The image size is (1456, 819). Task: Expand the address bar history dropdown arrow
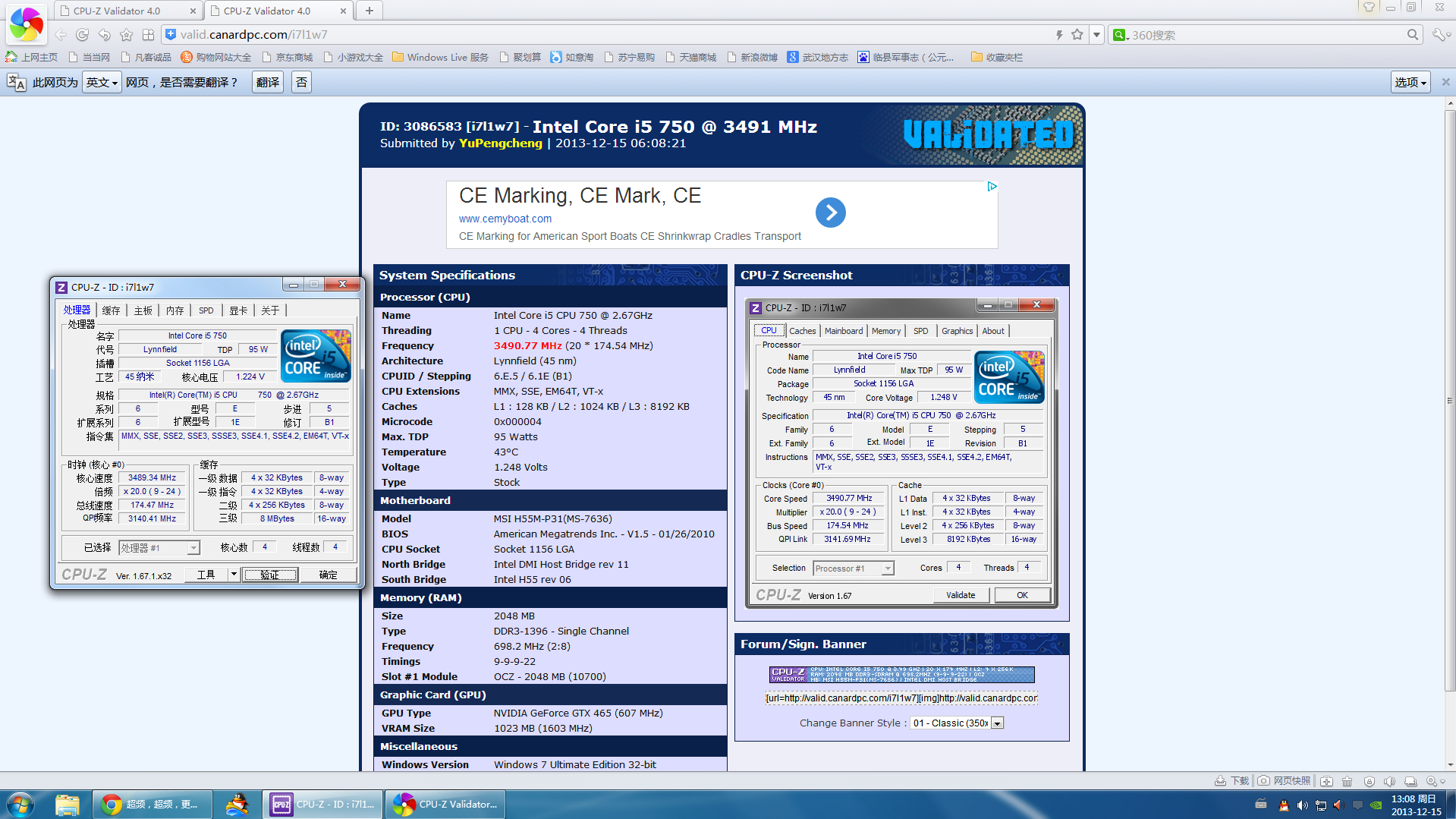pyautogui.click(x=1096, y=35)
